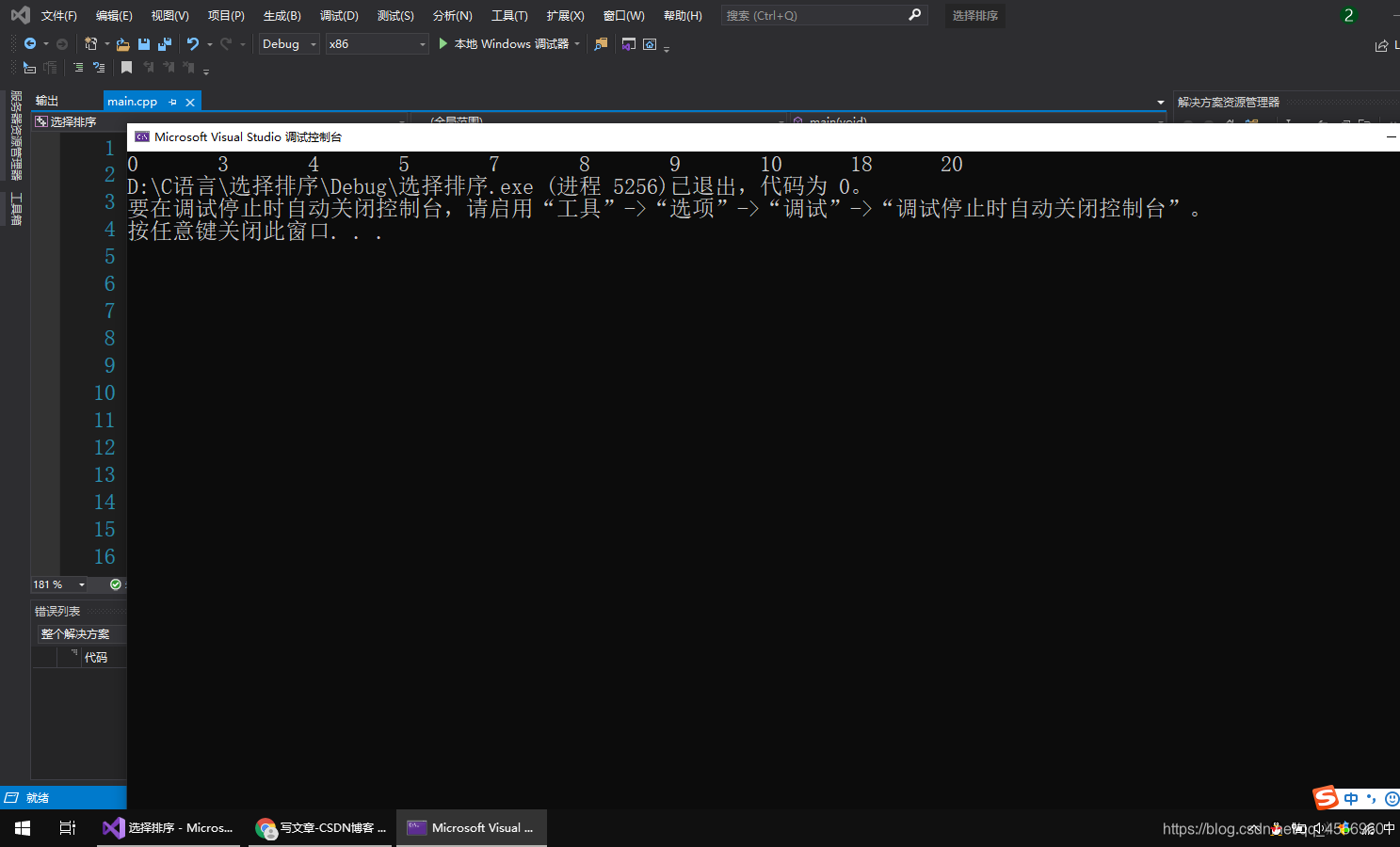The width and height of the screenshot is (1400, 847).
Task: Expand the New Project dropdown arrow
Action: [106, 44]
